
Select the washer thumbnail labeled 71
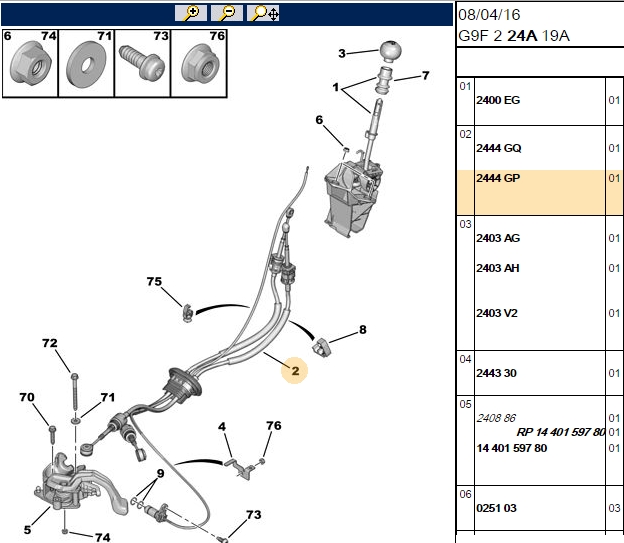tap(86, 63)
